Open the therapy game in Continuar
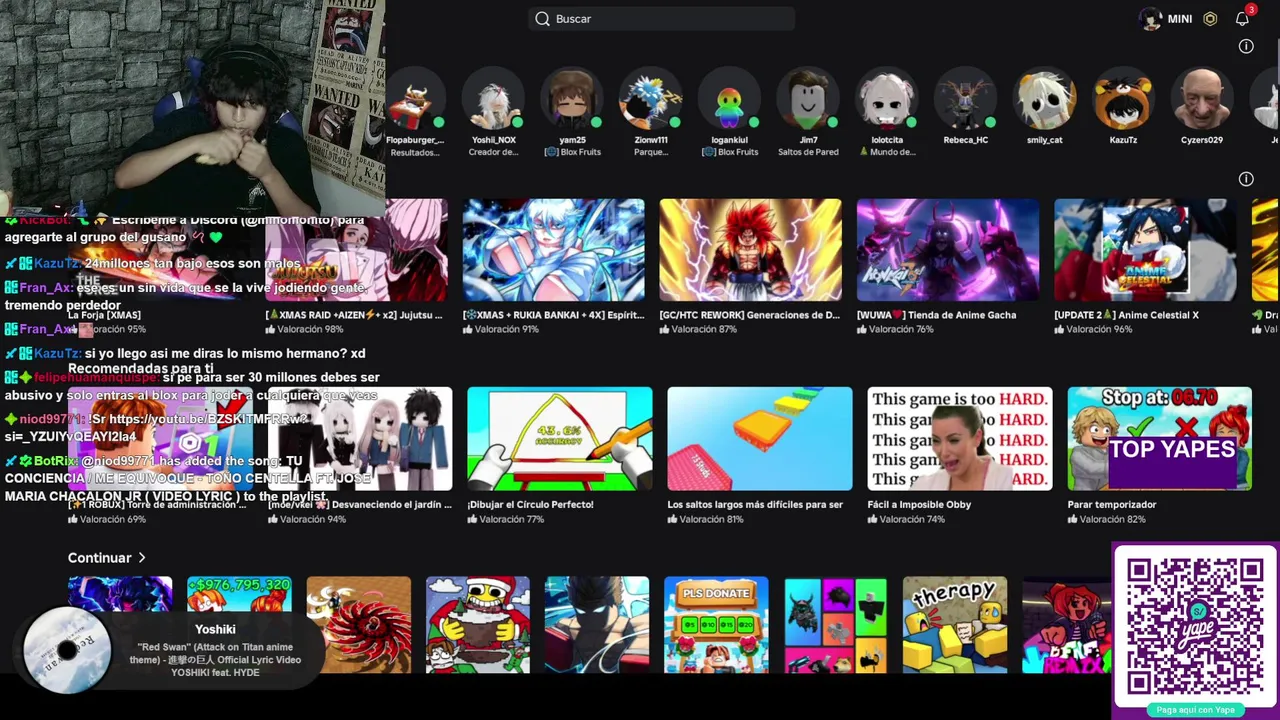Image resolution: width=1280 pixels, height=720 pixels. coord(955,625)
